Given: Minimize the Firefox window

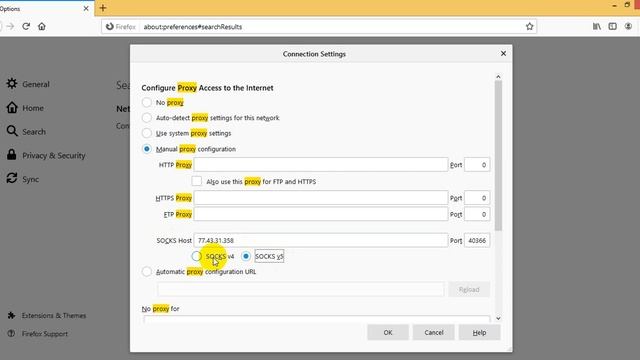Looking at the screenshot, I should pos(614,5).
